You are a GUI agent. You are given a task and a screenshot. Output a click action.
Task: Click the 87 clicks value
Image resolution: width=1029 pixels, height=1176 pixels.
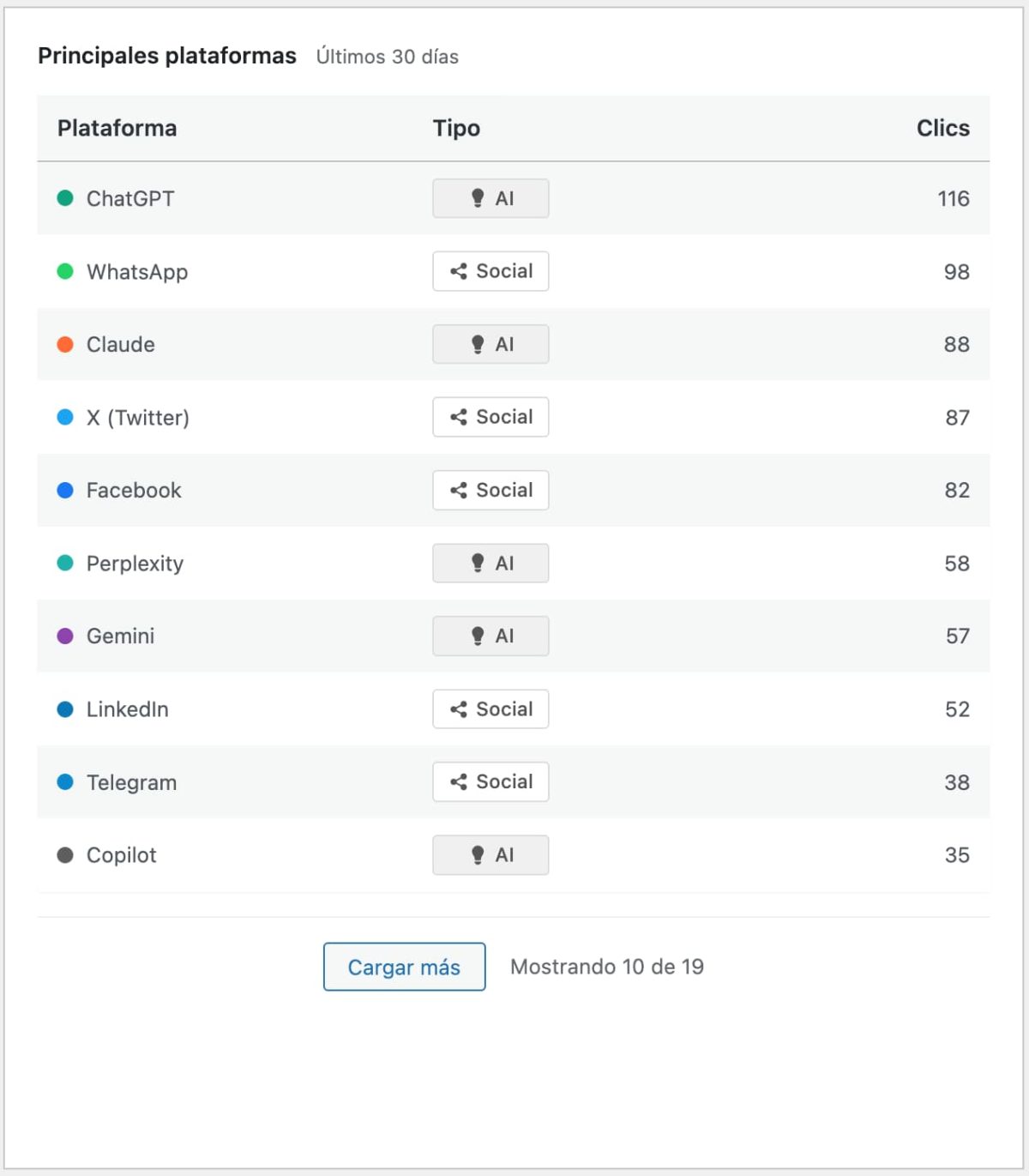click(957, 418)
